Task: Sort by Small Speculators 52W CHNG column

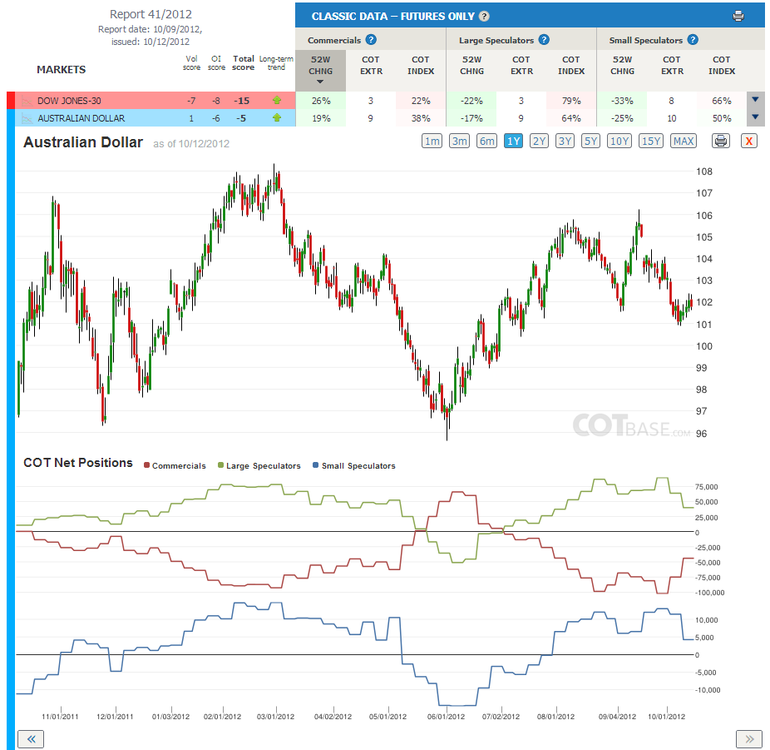Action: [622, 65]
